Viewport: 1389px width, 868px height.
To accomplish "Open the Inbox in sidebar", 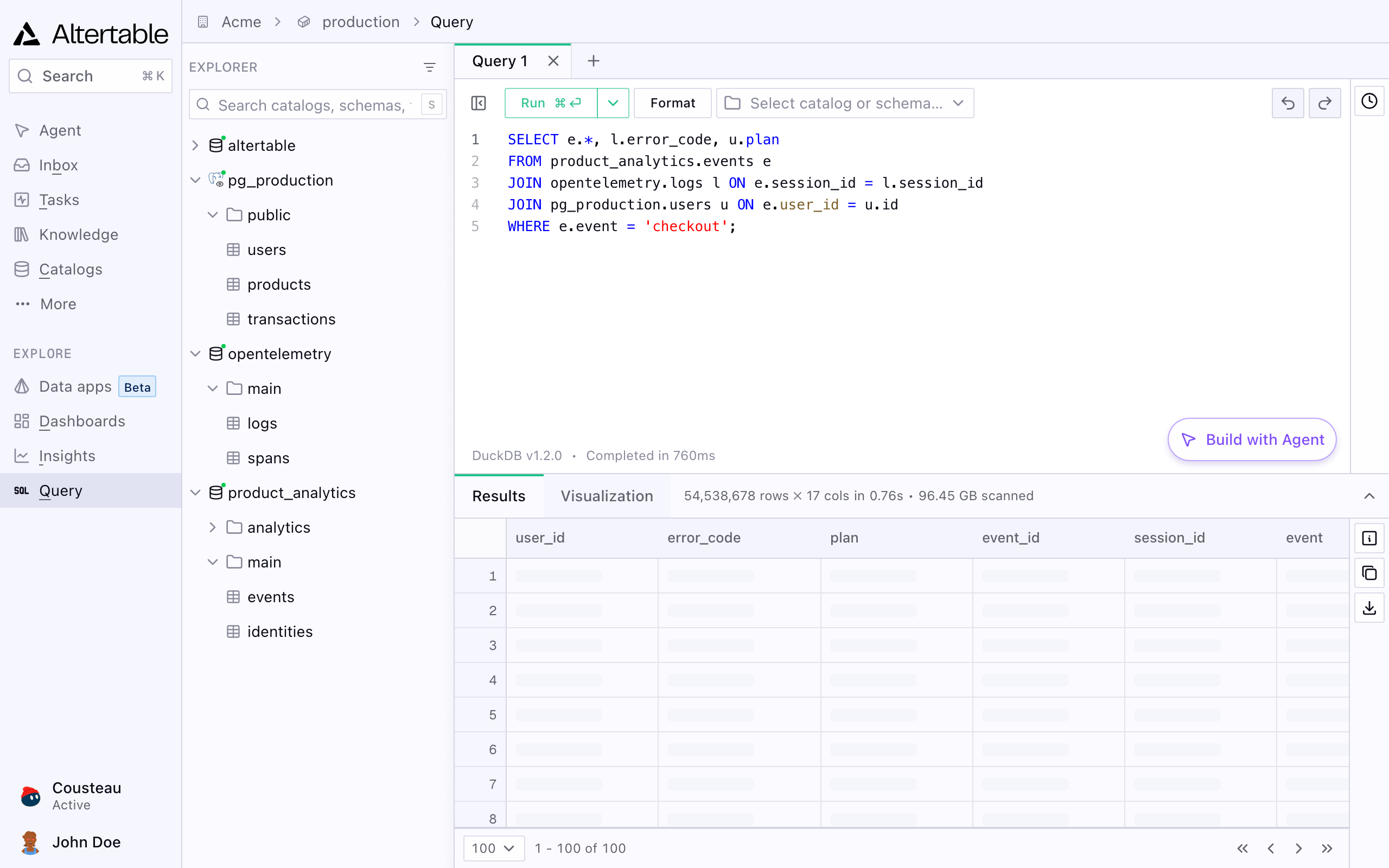I will 91,165.
